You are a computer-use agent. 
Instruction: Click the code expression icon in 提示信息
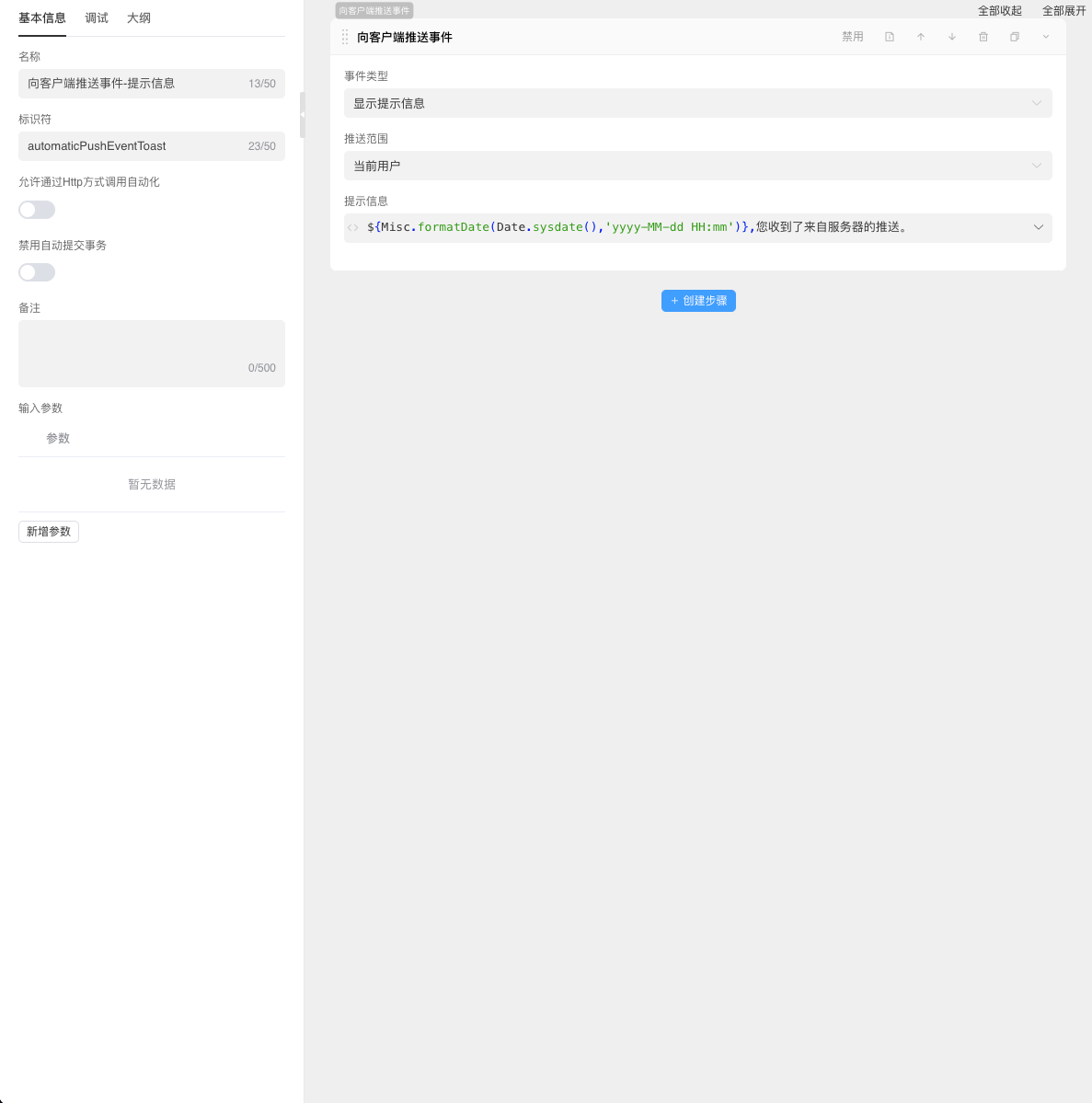pyautogui.click(x=353, y=227)
